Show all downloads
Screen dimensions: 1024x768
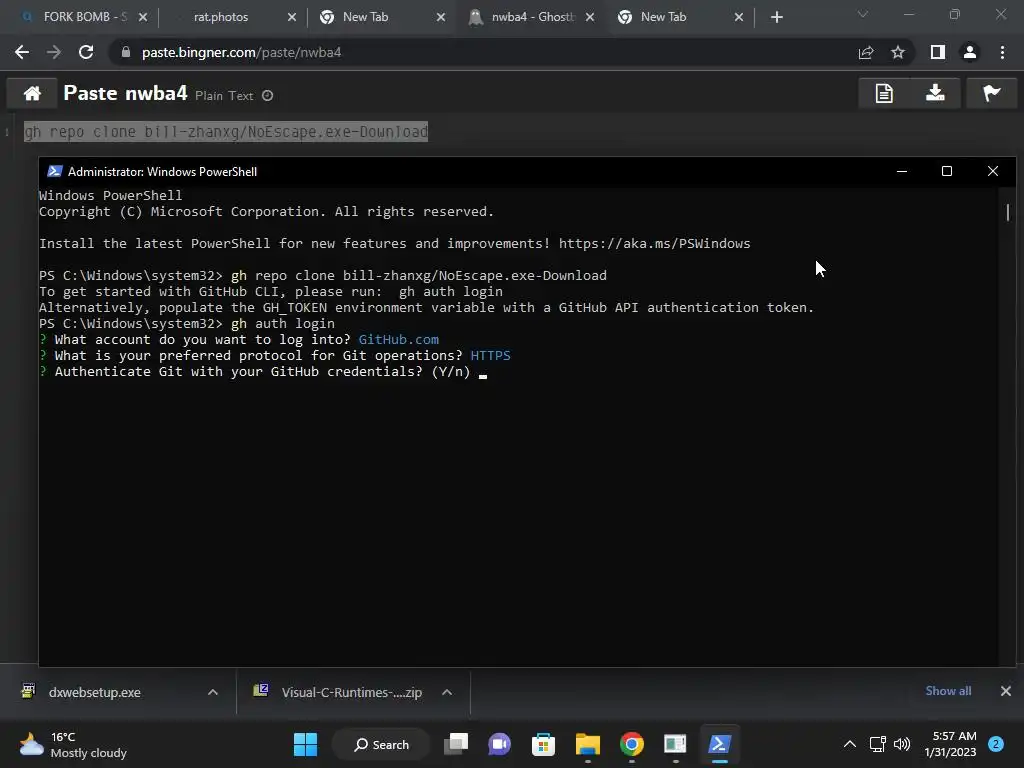pos(948,691)
